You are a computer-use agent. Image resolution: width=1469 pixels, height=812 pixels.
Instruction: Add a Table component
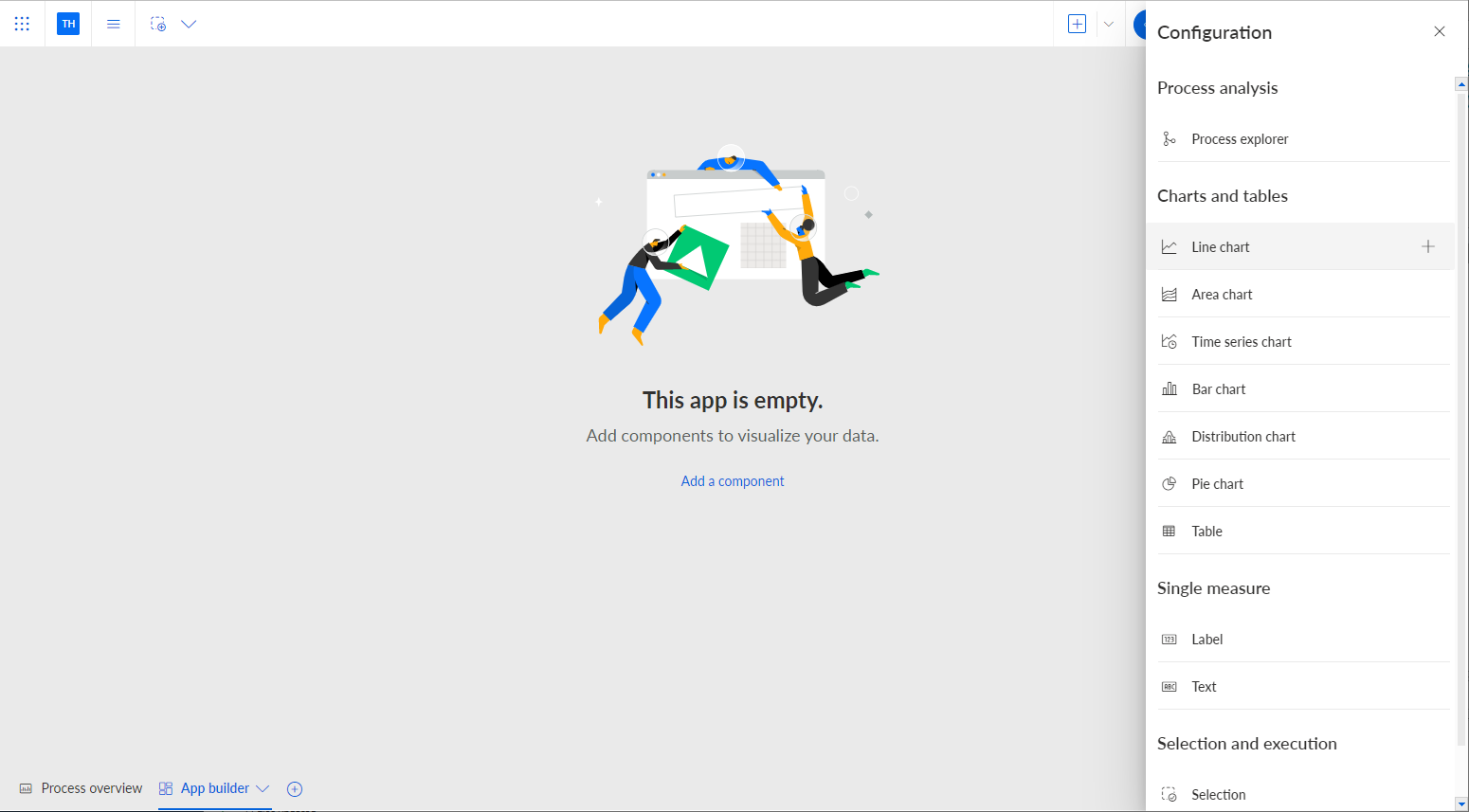(1303, 532)
